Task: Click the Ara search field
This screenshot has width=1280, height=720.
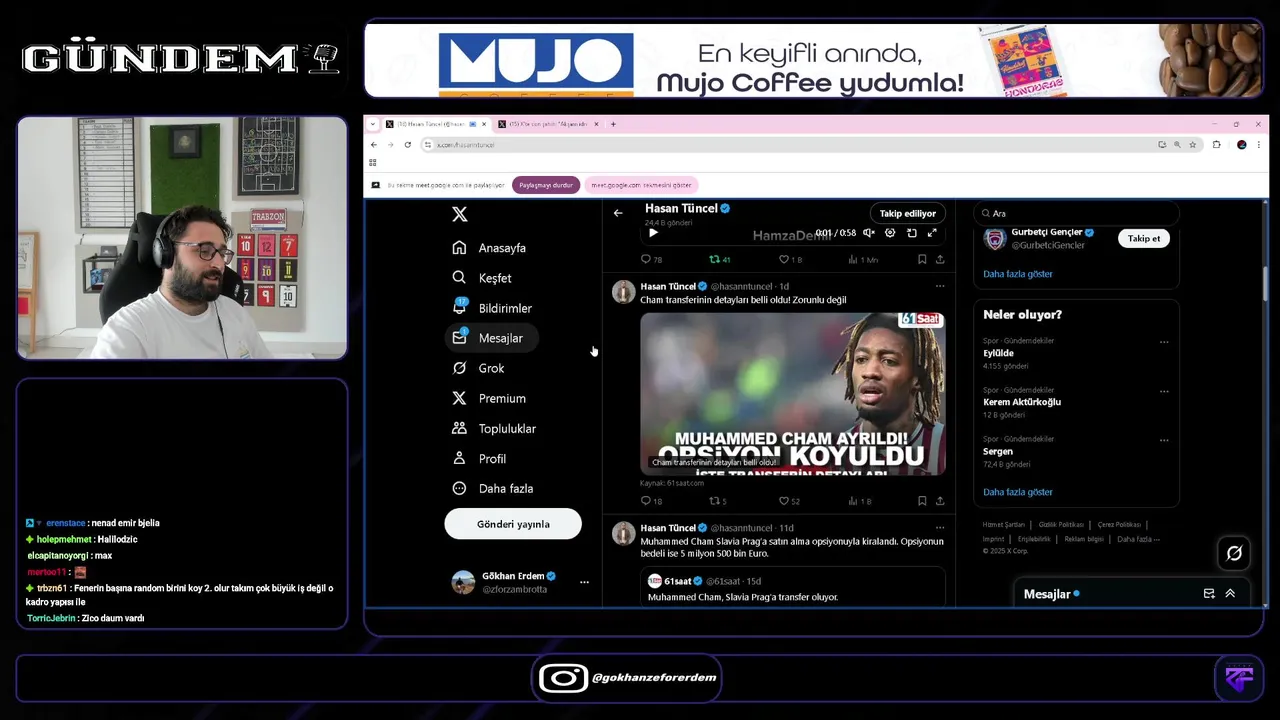Action: 1076,213
